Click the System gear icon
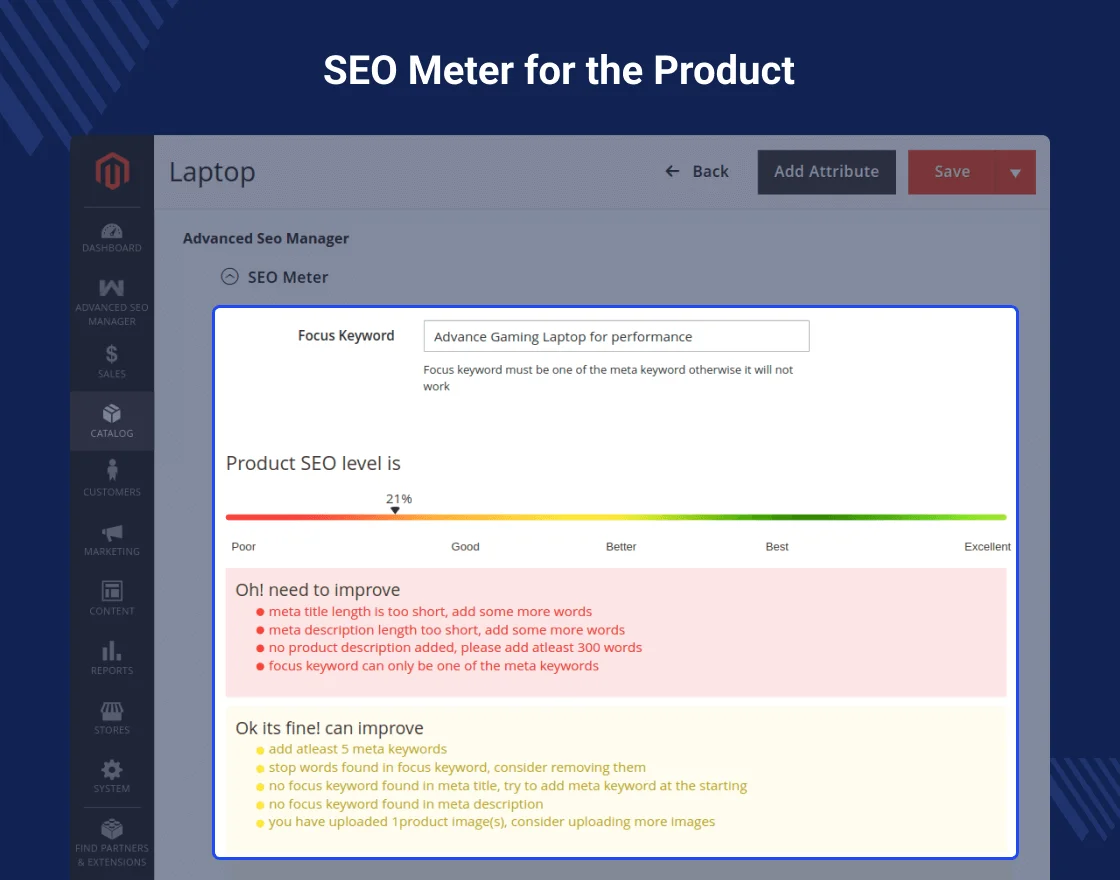This screenshot has width=1120, height=880. click(112, 768)
